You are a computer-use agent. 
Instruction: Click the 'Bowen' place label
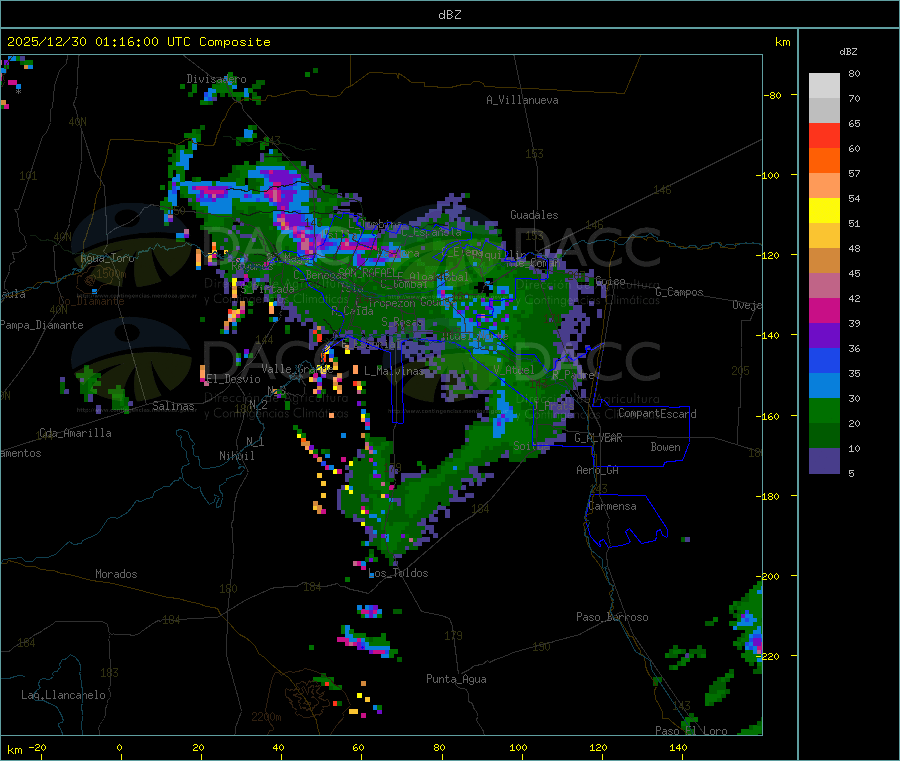(x=665, y=447)
